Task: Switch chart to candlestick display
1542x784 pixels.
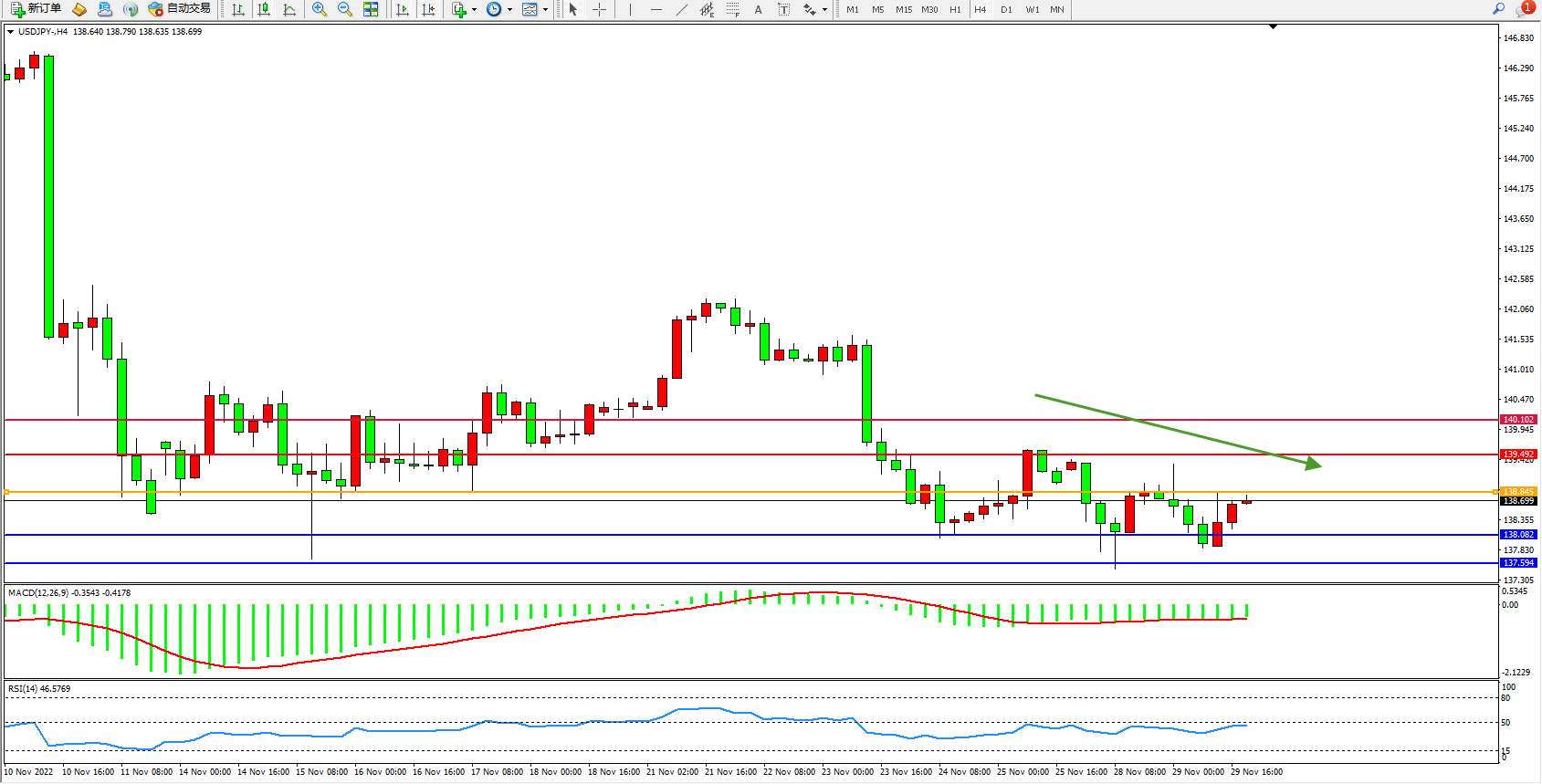Action: 264,9
